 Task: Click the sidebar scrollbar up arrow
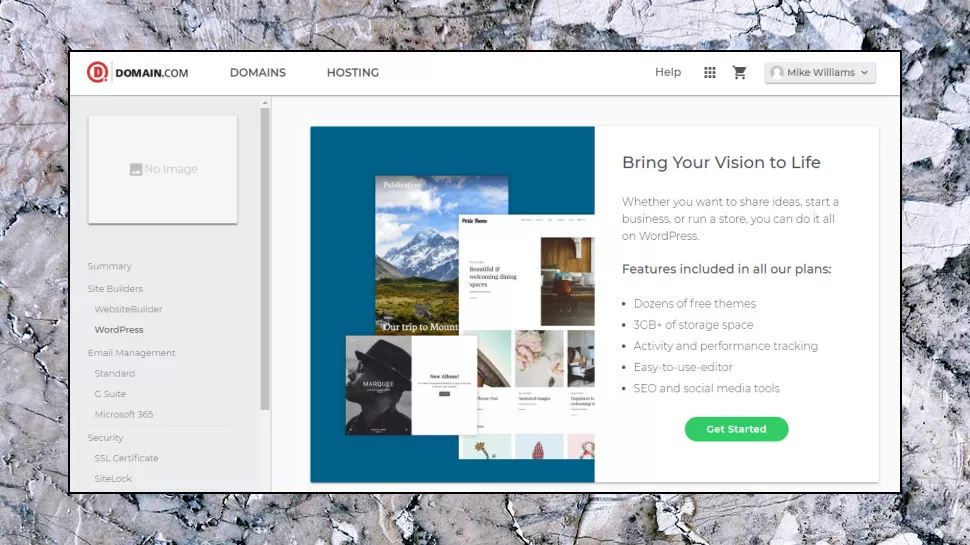(265, 103)
